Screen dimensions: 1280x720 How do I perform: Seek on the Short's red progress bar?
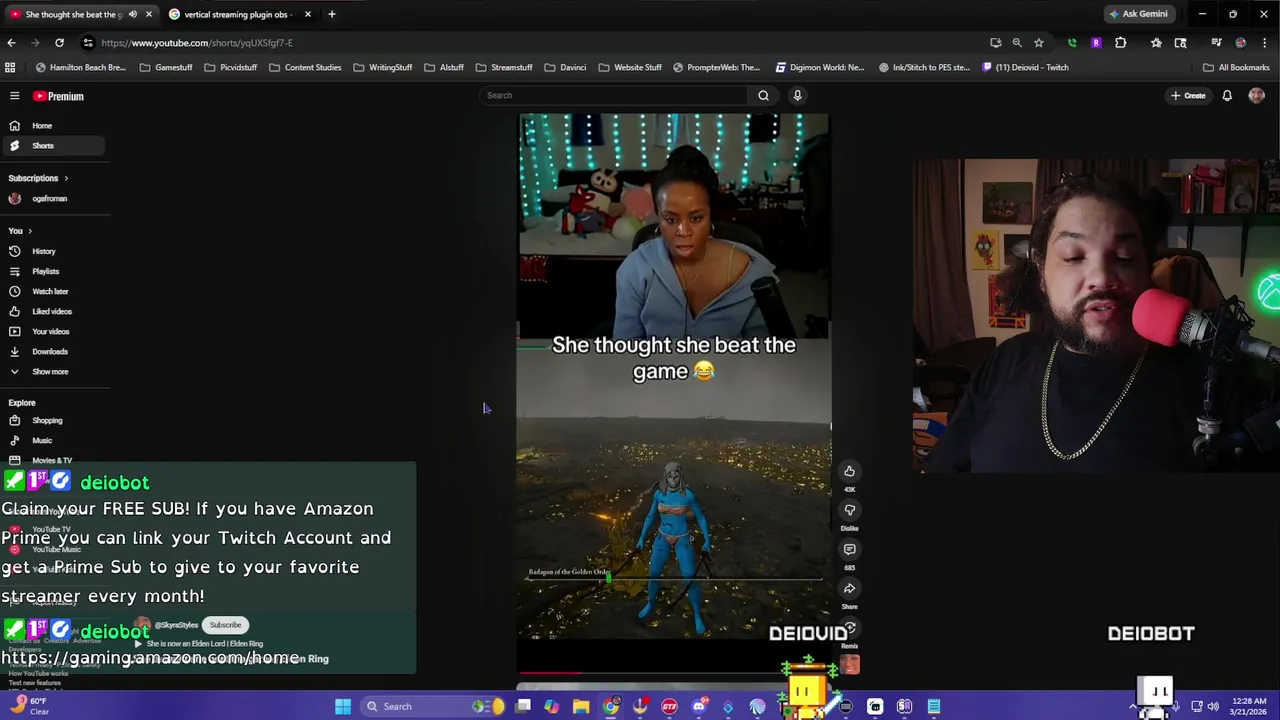point(673,673)
